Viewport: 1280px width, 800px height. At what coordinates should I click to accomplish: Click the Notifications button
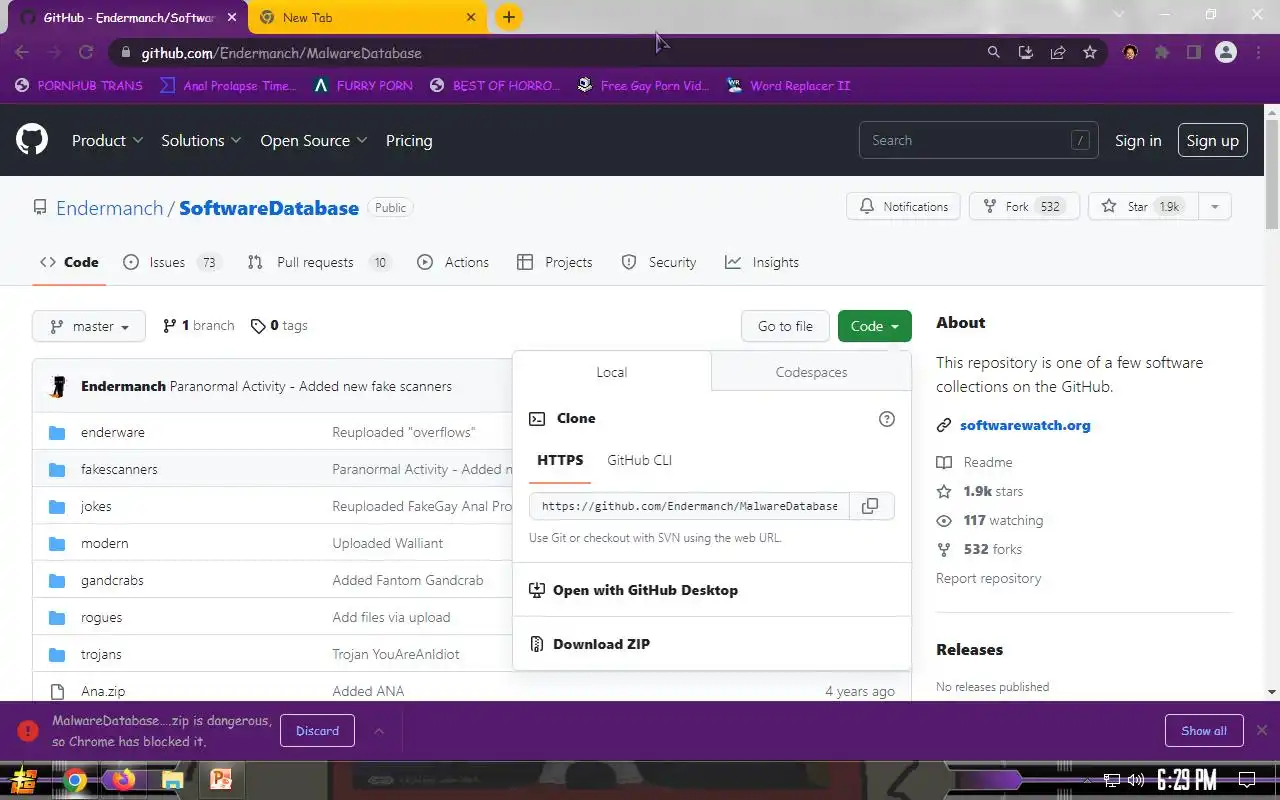903,207
